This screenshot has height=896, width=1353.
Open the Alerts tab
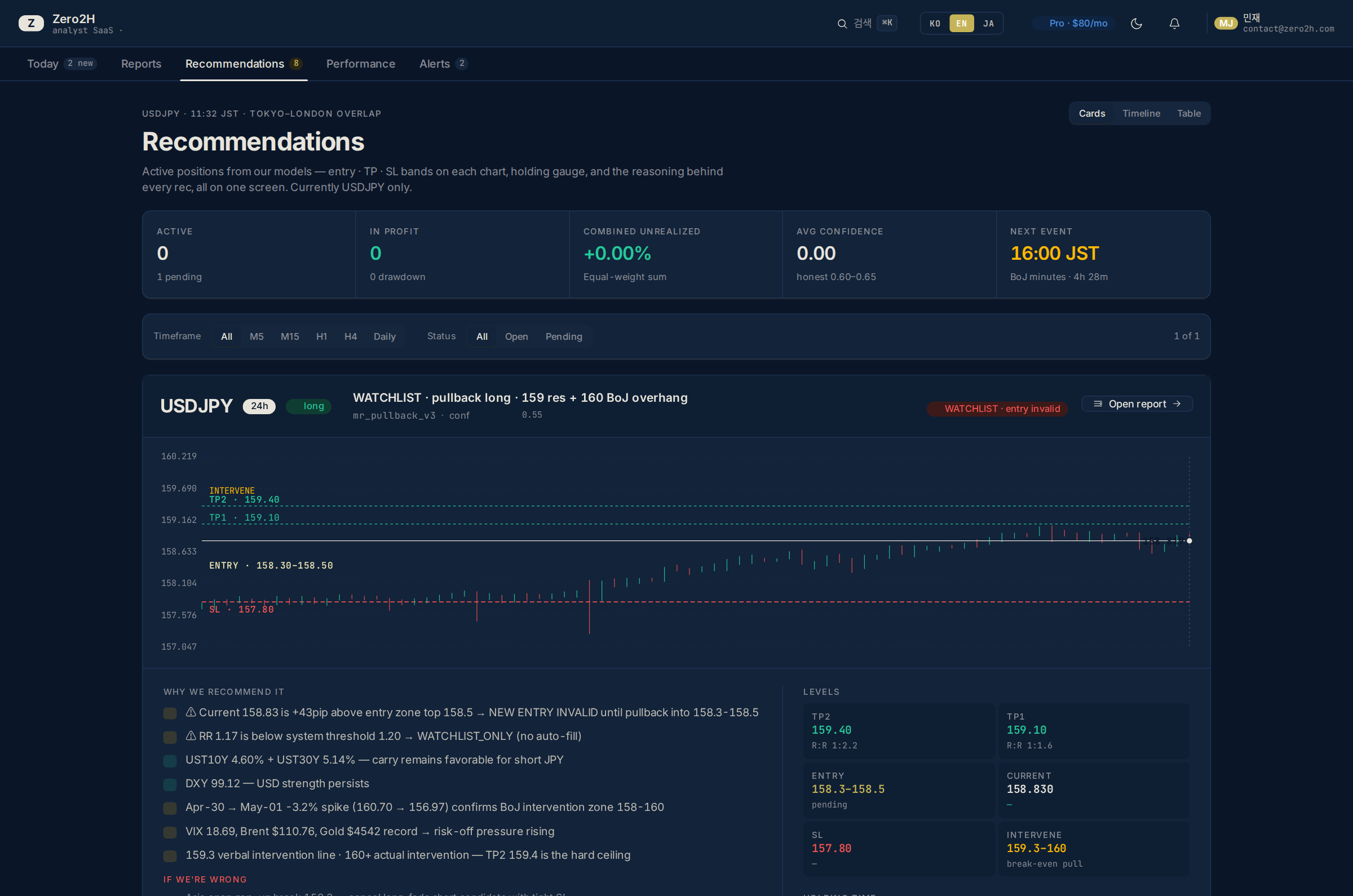click(444, 64)
